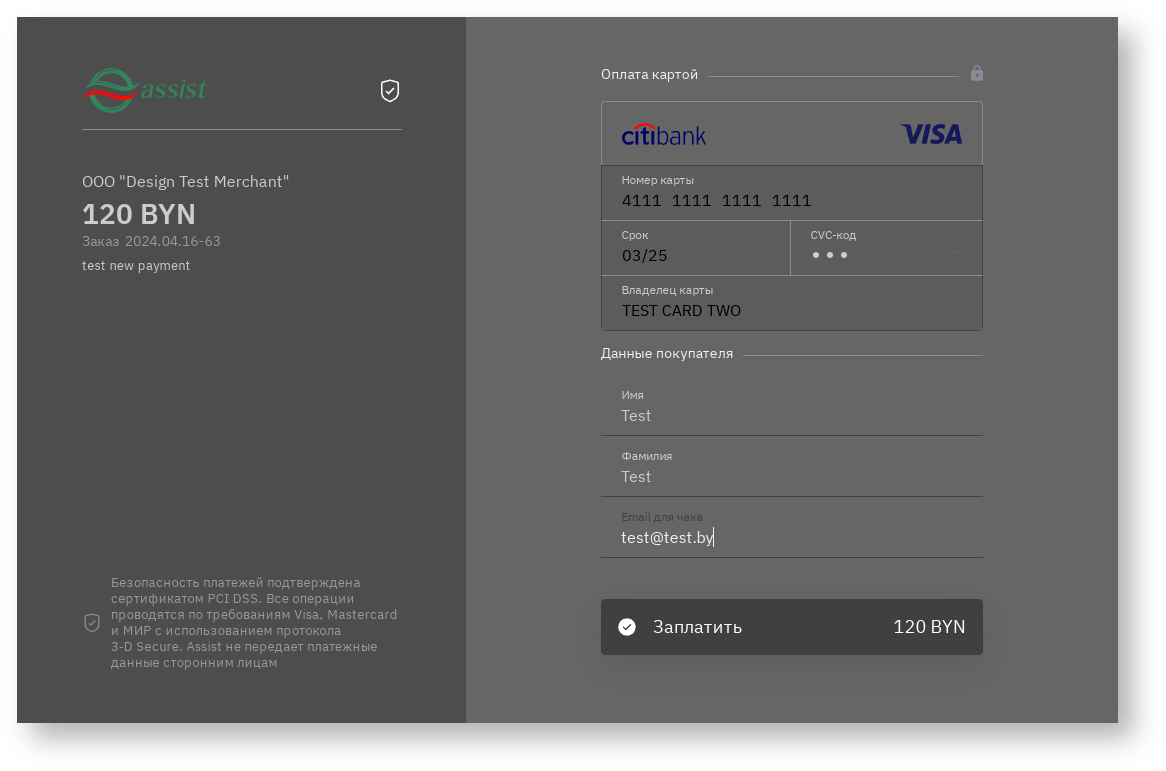
Task: Select the Фамилия surname field
Action: [x=791, y=476]
